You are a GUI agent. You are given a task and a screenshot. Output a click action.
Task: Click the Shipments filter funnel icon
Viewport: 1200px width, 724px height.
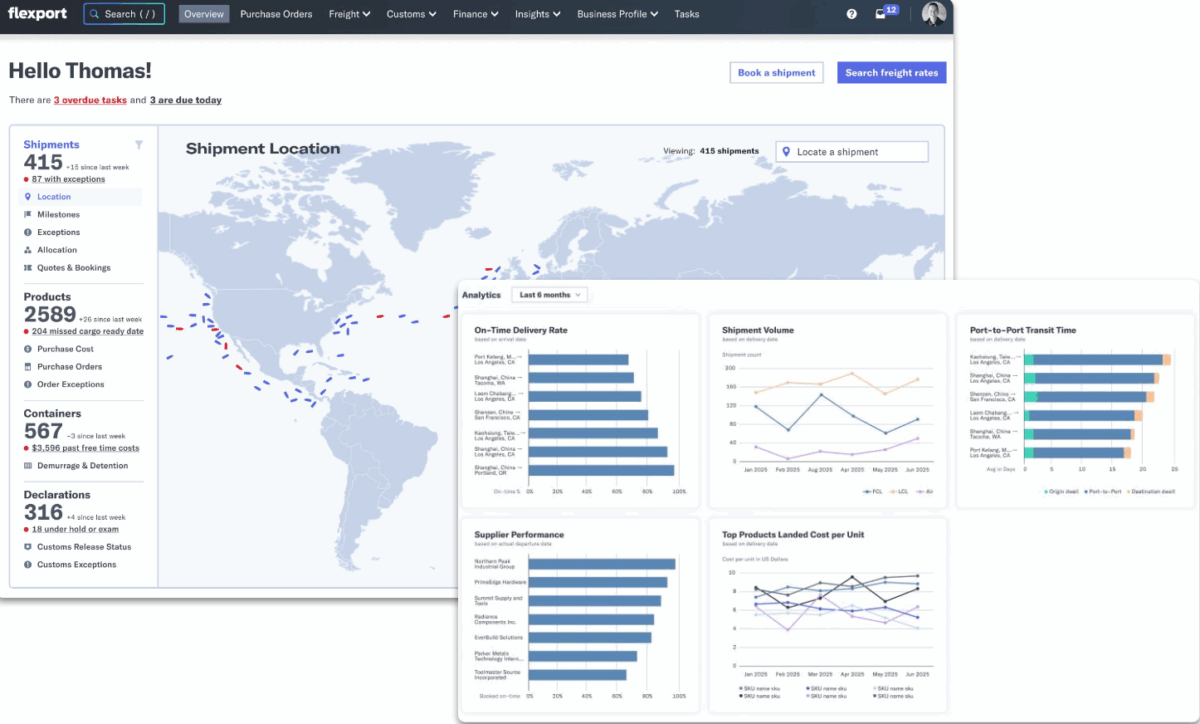coord(139,145)
